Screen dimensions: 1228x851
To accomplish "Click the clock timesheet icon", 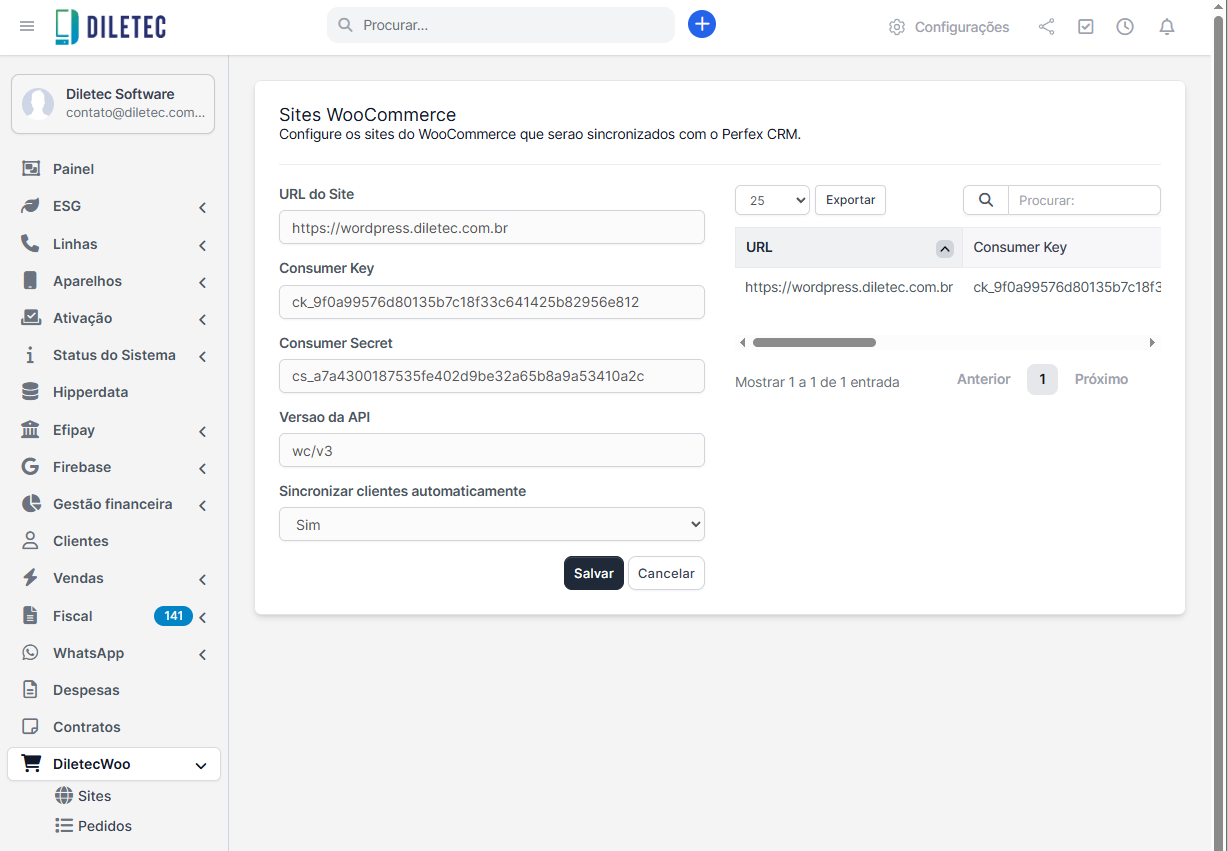I will click(1125, 27).
